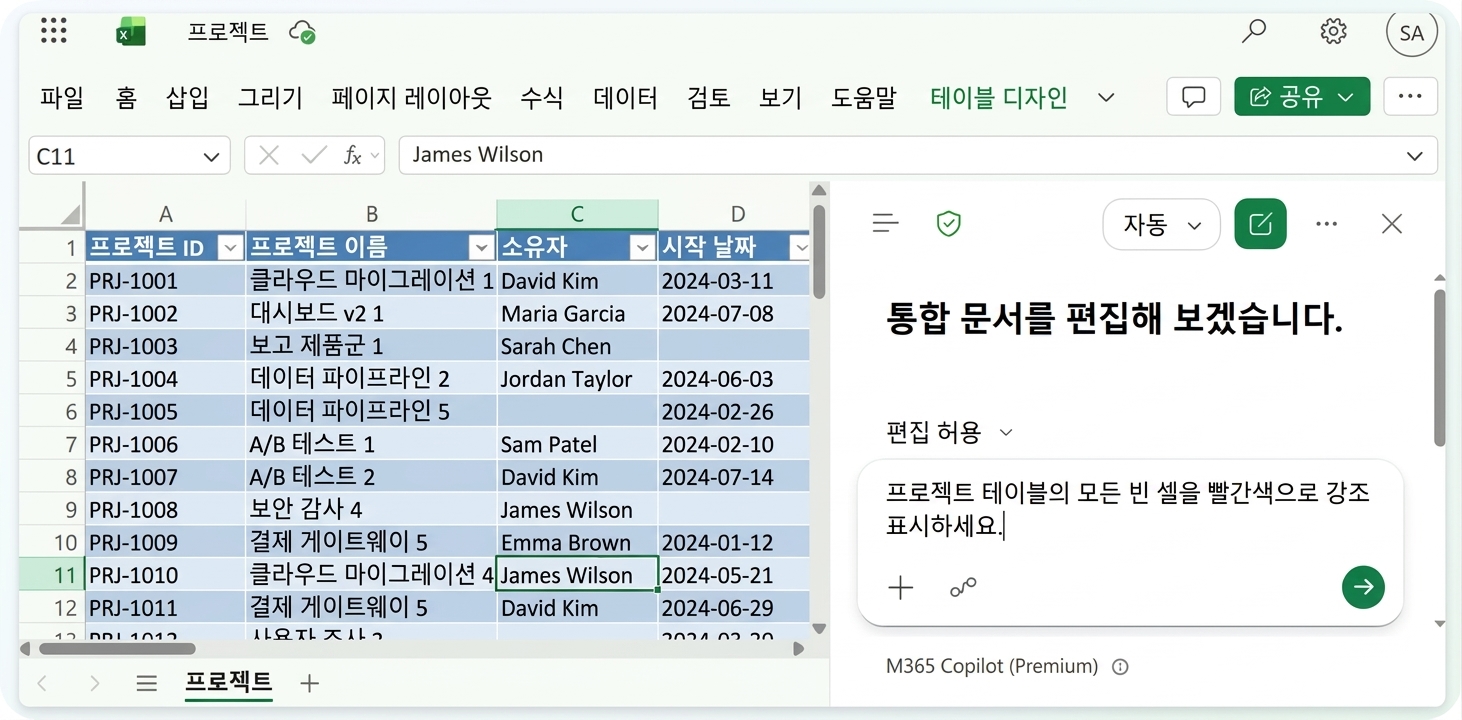Open the search magnifier in title bar

tap(1253, 32)
